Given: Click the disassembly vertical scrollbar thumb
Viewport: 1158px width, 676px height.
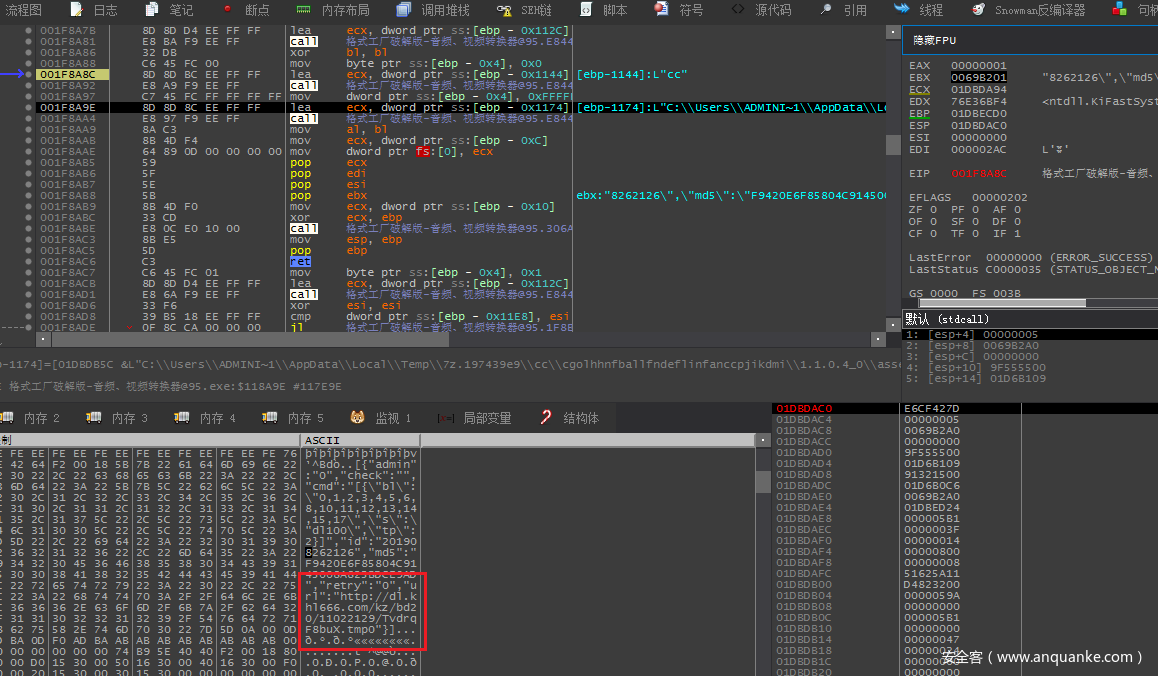Looking at the screenshot, I should click(x=893, y=144).
